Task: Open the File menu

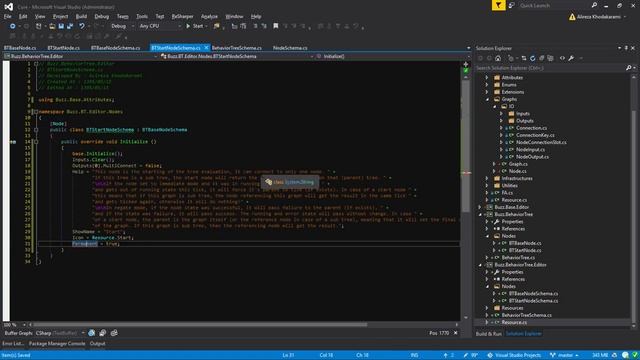Action: [8, 17]
